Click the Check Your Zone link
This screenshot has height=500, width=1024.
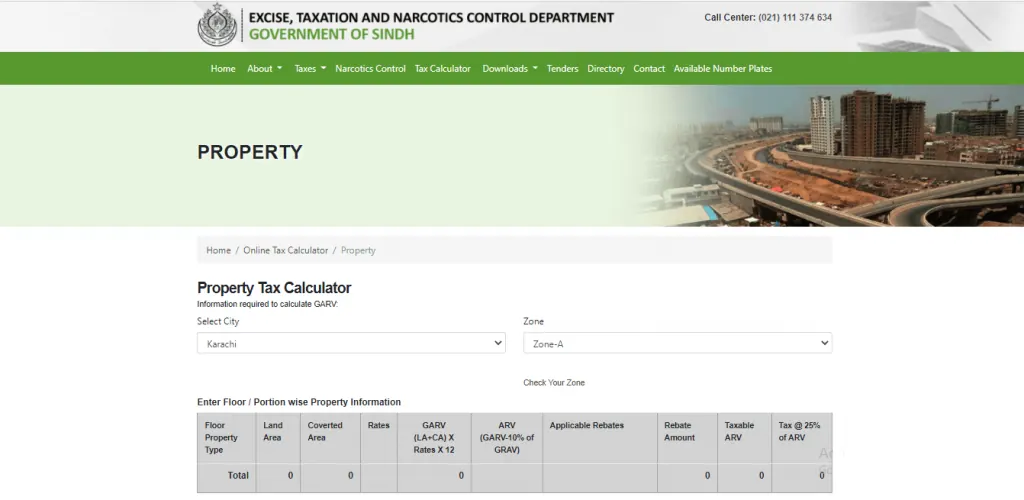click(x=554, y=383)
